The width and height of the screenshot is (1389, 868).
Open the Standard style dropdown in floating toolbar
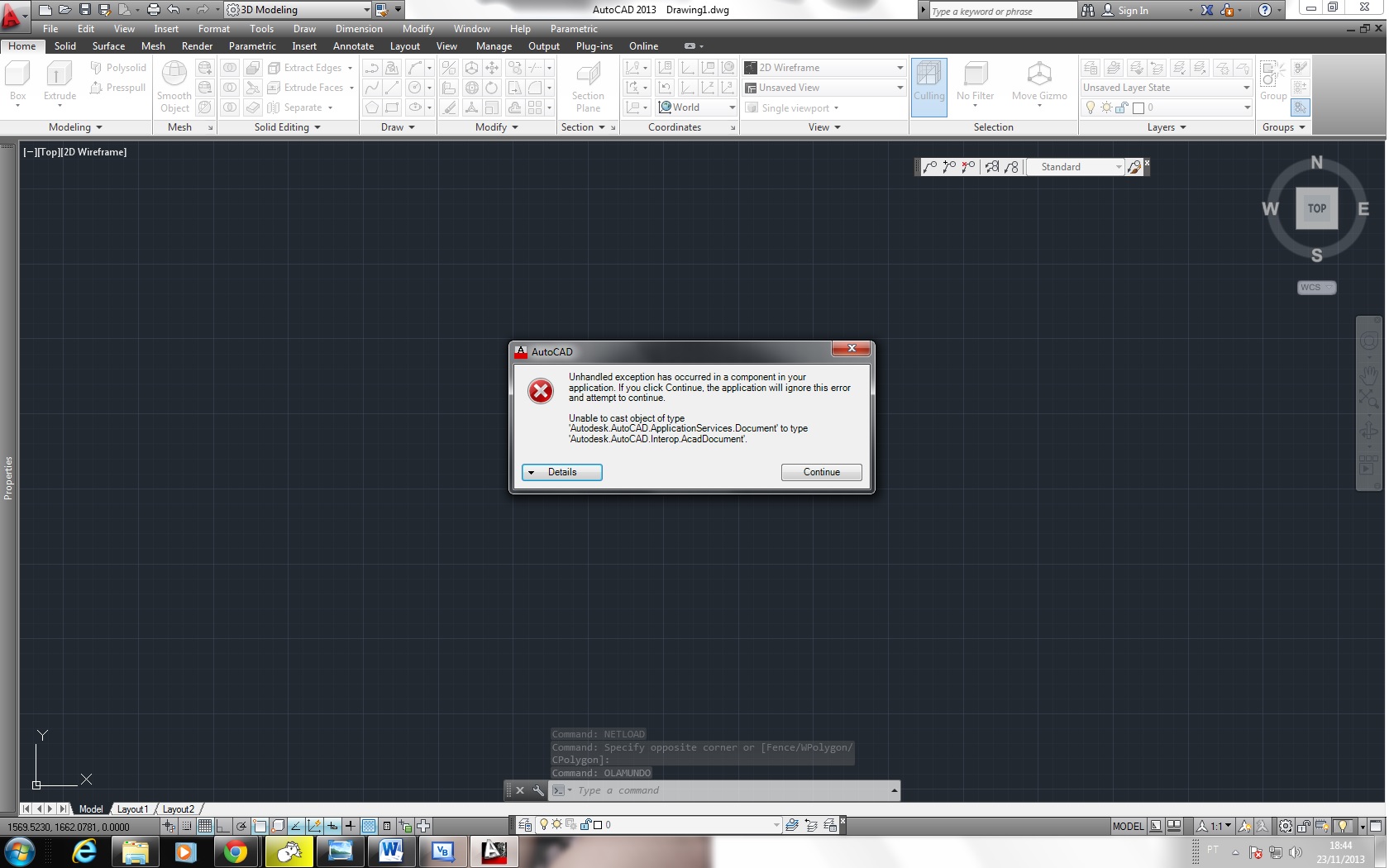[x=1074, y=167]
